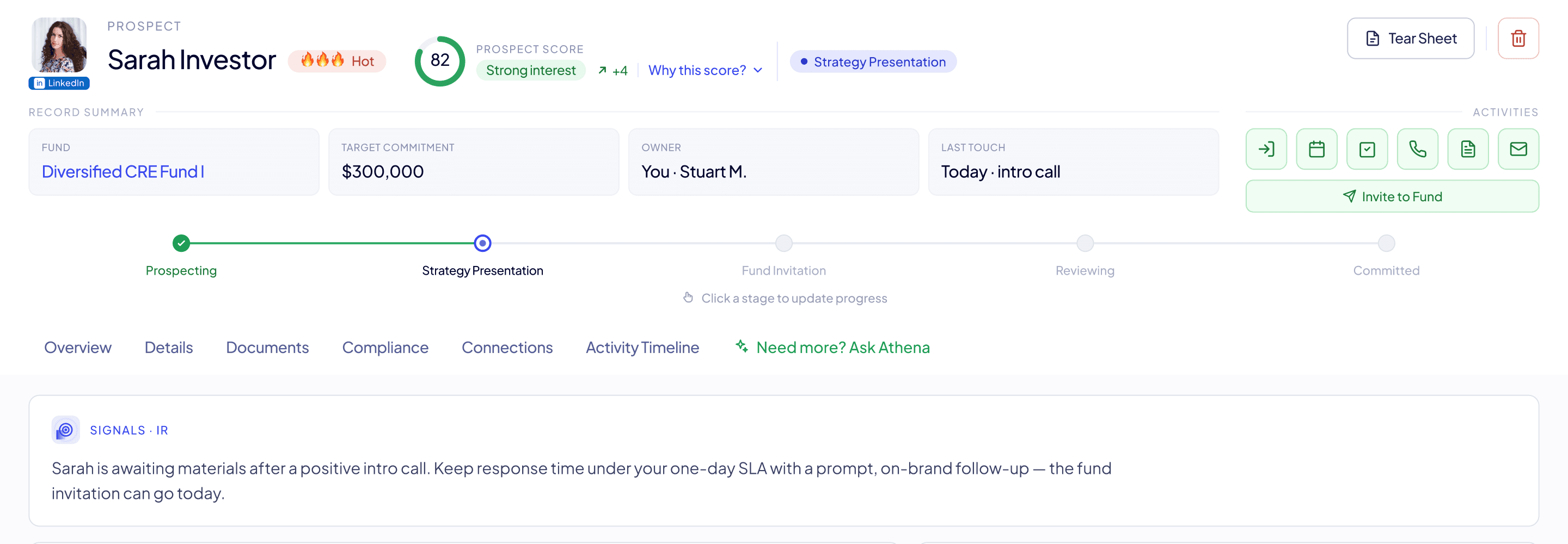Image resolution: width=1568 pixels, height=544 pixels.
Task: Select the Fund Invitation stage
Action: [x=783, y=243]
